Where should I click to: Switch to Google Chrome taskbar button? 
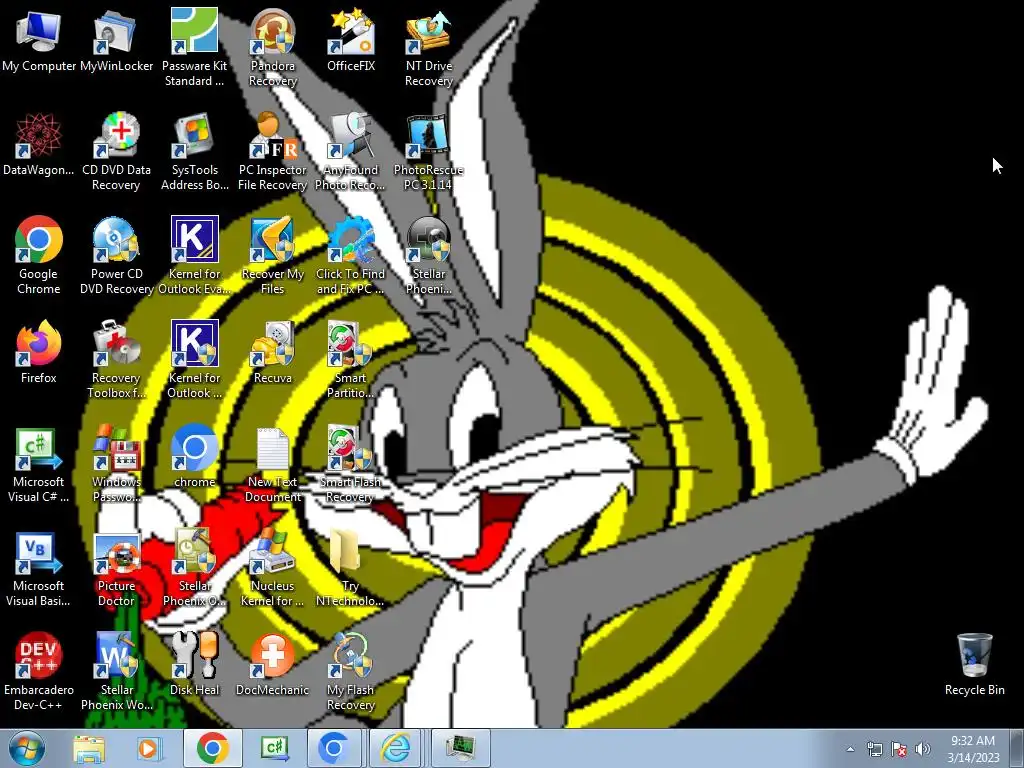[x=213, y=748]
